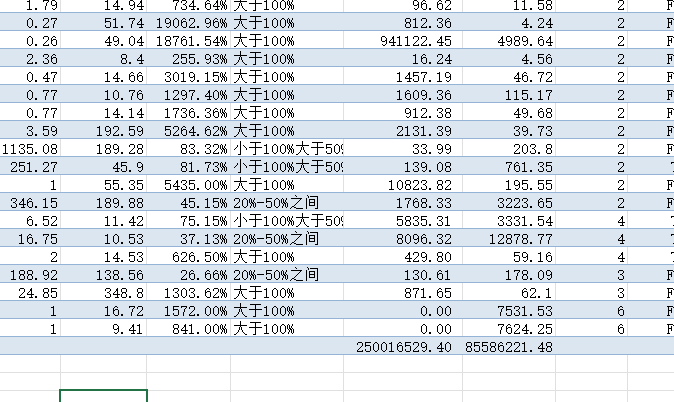This screenshot has width=674, height=402.
Task: Select the cell with value 4989.64
Action: tap(509, 40)
